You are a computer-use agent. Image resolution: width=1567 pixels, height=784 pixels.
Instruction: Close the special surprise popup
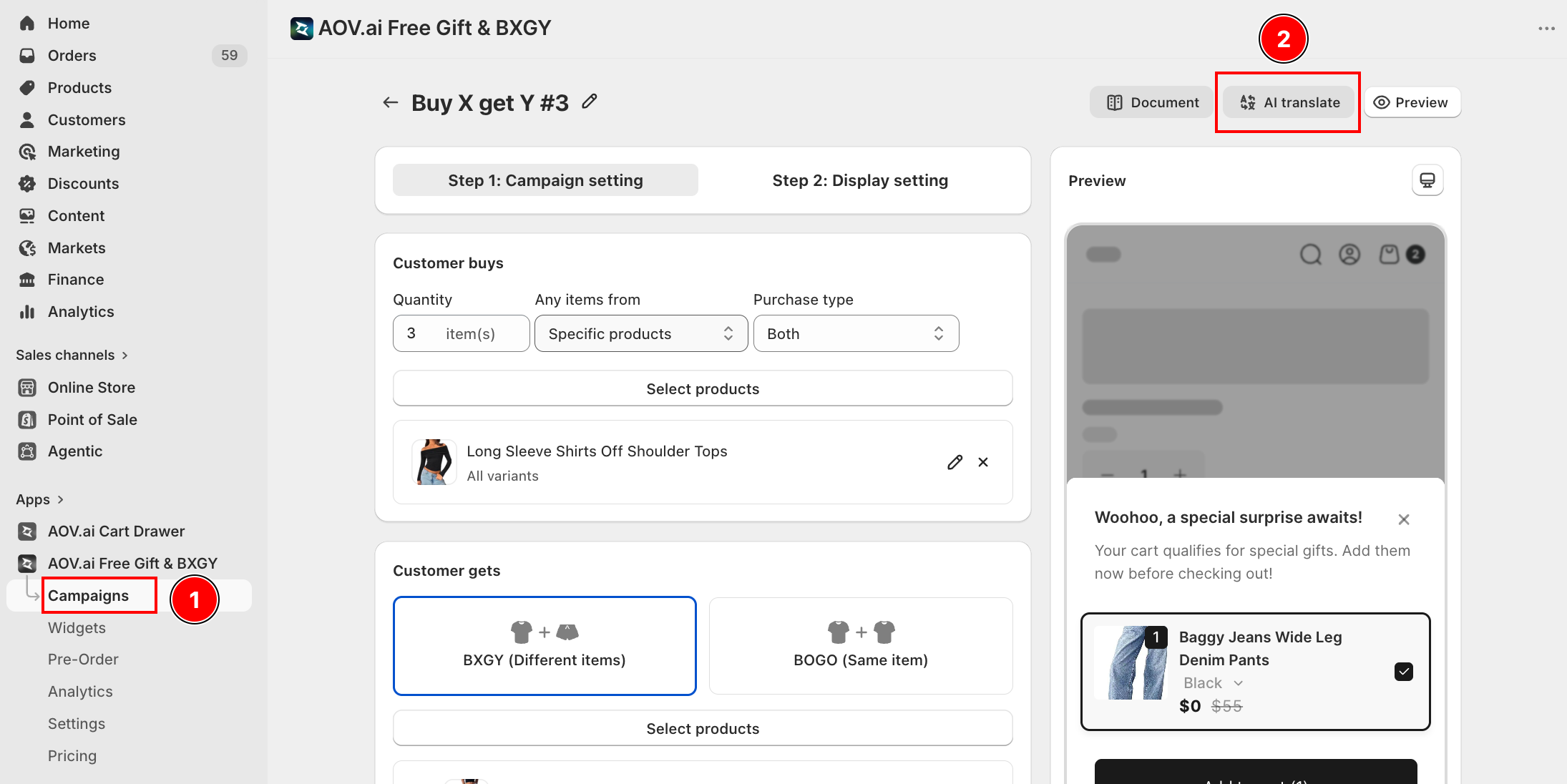coord(1404,519)
